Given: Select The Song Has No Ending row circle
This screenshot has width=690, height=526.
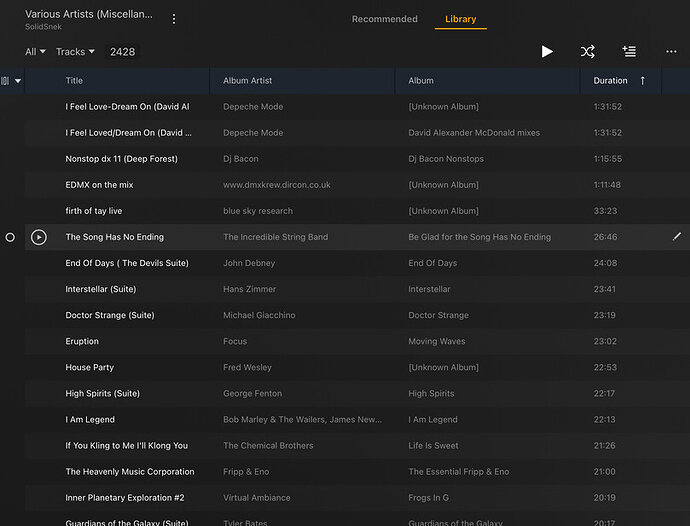Looking at the screenshot, I should pos(10,237).
